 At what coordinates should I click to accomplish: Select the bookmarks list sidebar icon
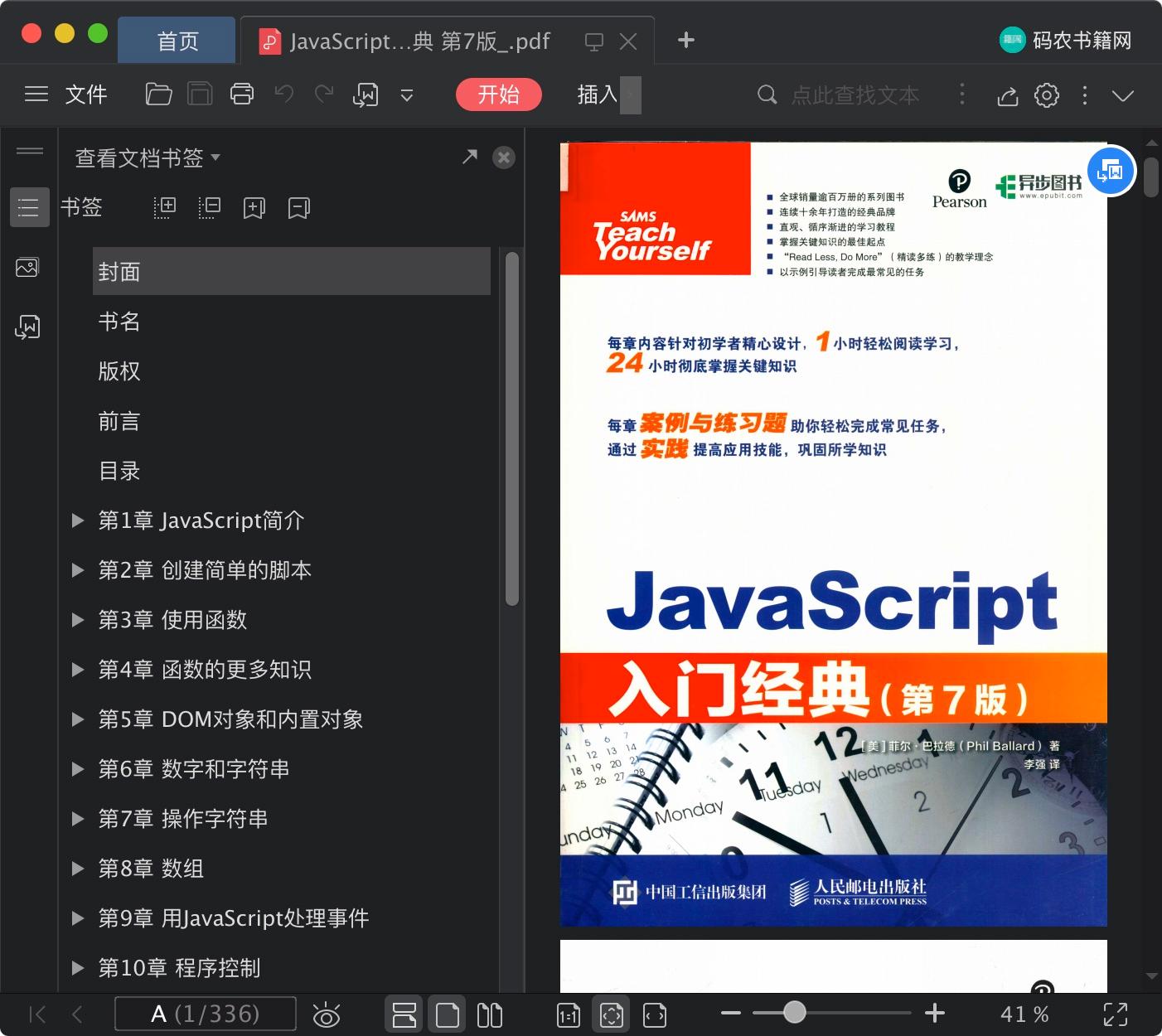(x=29, y=207)
